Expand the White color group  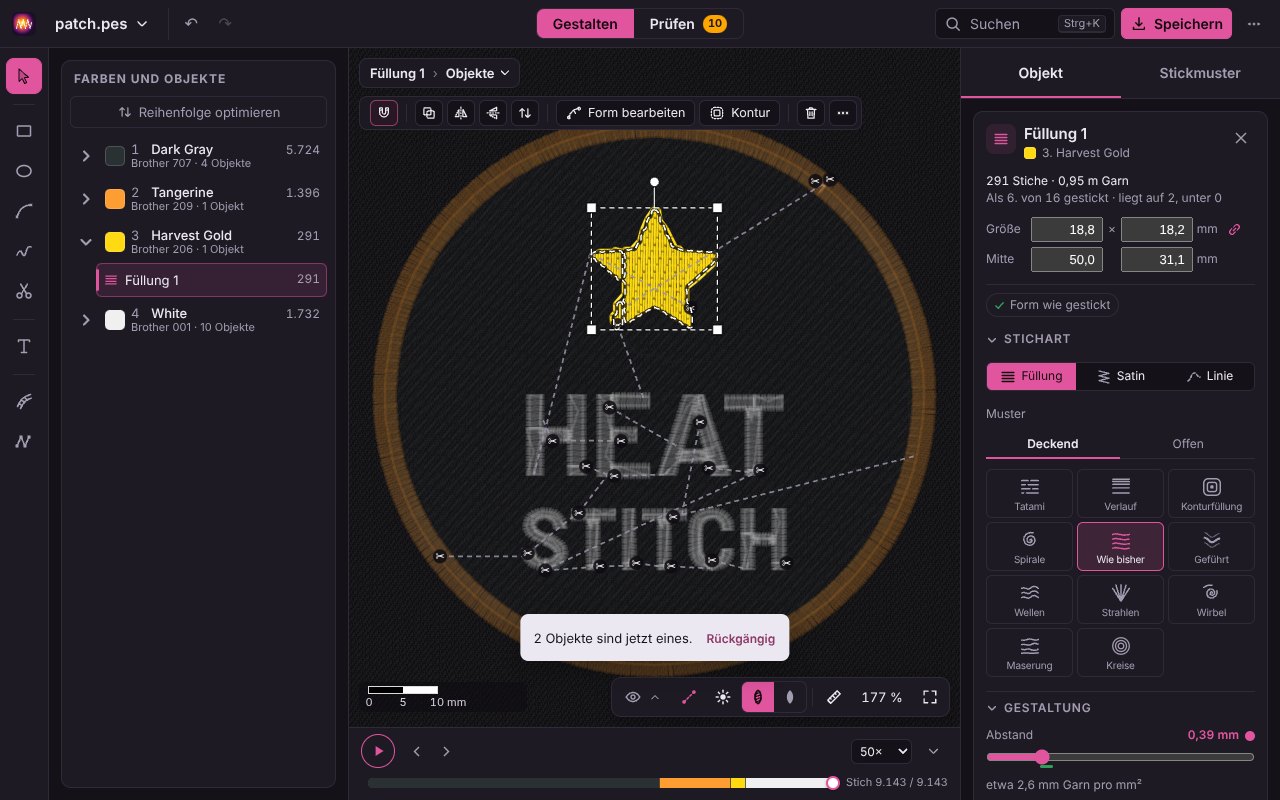click(x=86, y=320)
